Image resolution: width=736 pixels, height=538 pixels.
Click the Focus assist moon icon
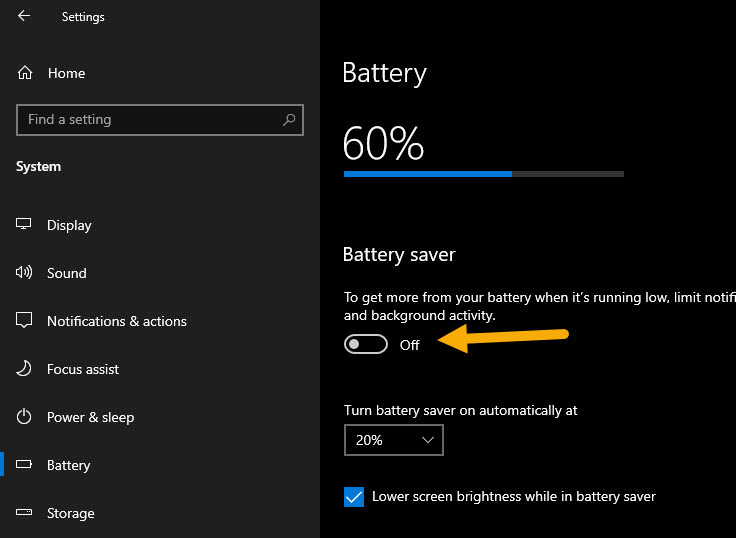point(25,369)
